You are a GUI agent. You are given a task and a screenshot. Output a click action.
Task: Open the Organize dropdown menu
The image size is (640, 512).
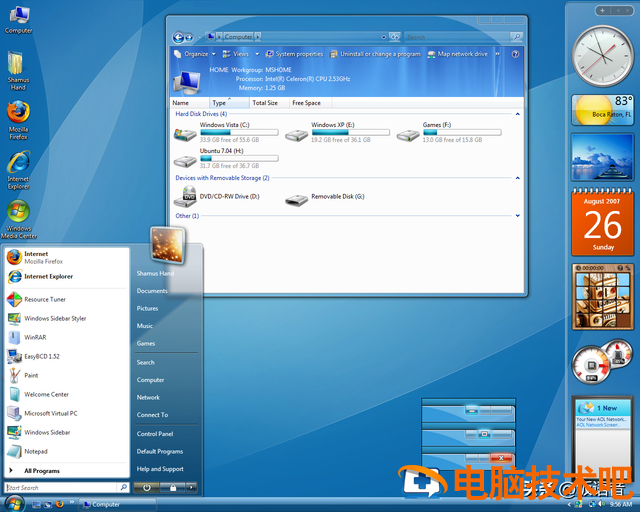coord(194,54)
